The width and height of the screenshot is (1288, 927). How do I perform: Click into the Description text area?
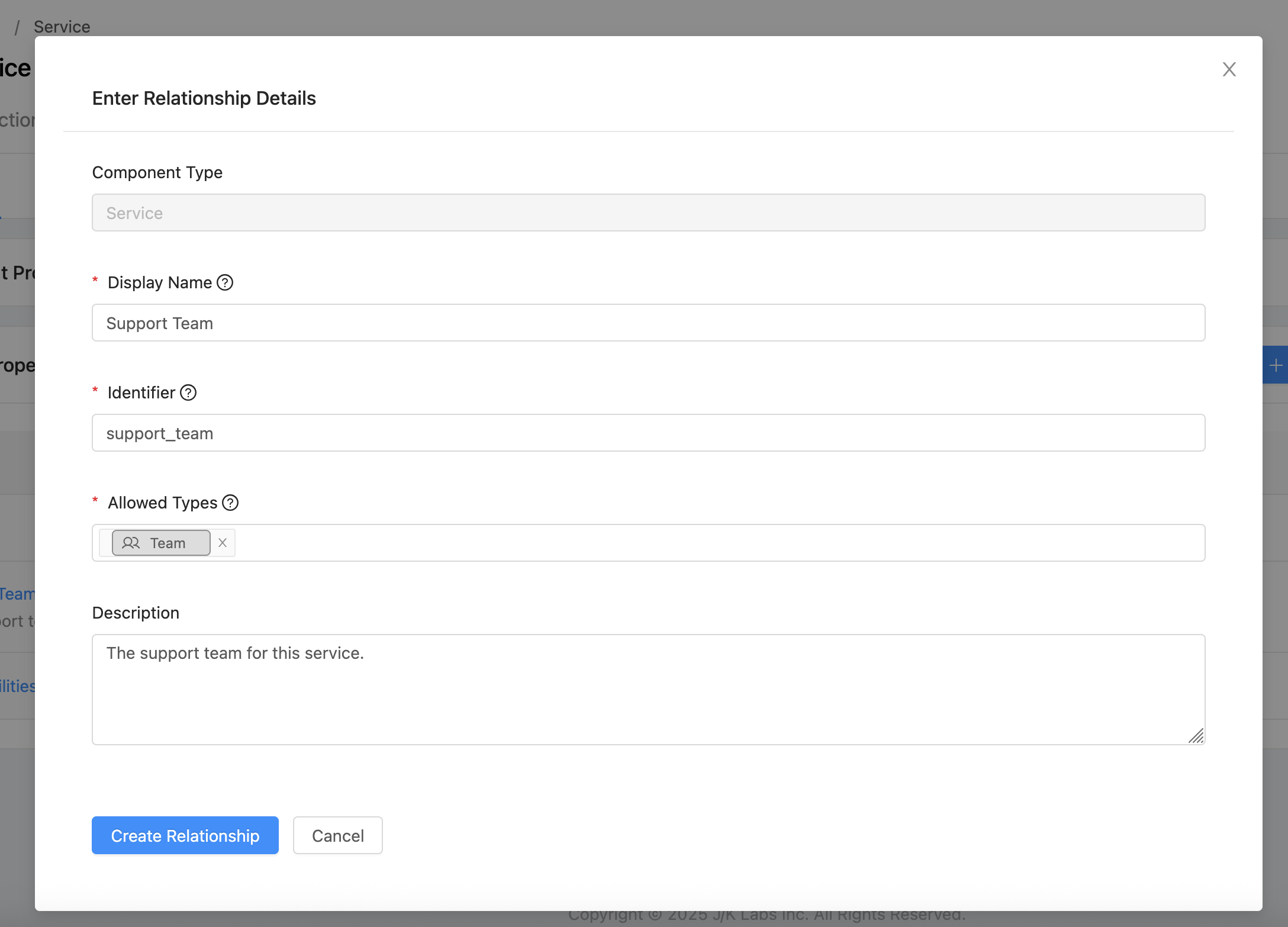[x=648, y=690]
